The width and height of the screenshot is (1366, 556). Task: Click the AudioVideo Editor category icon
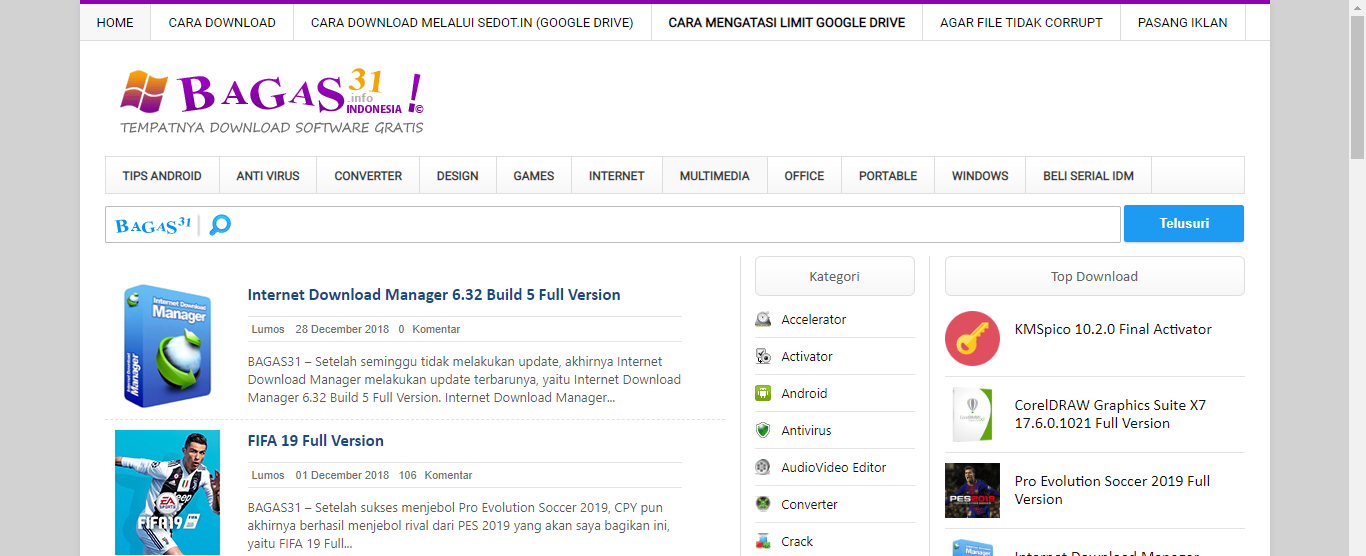[763, 467]
